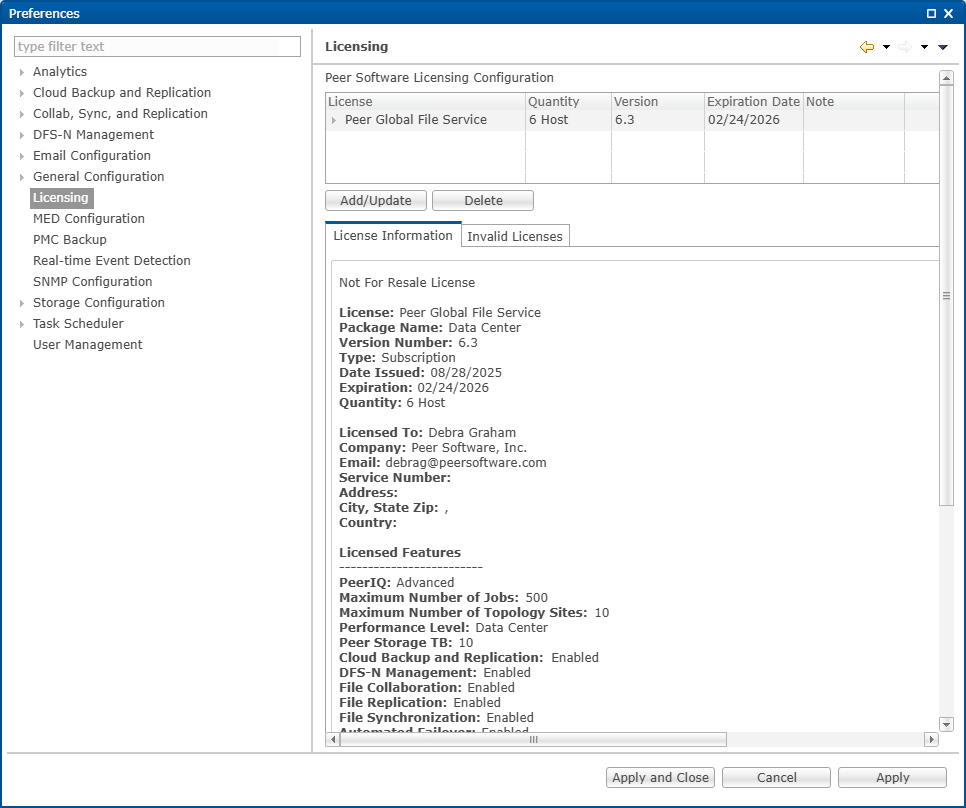Image resolution: width=966 pixels, height=808 pixels.
Task: Focus the type filter text field
Action: 158,47
